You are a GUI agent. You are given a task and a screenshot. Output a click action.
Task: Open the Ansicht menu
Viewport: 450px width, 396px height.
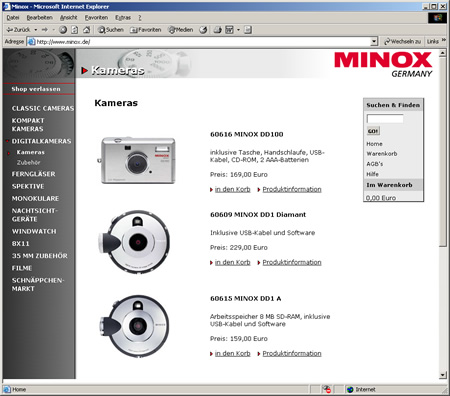point(68,17)
